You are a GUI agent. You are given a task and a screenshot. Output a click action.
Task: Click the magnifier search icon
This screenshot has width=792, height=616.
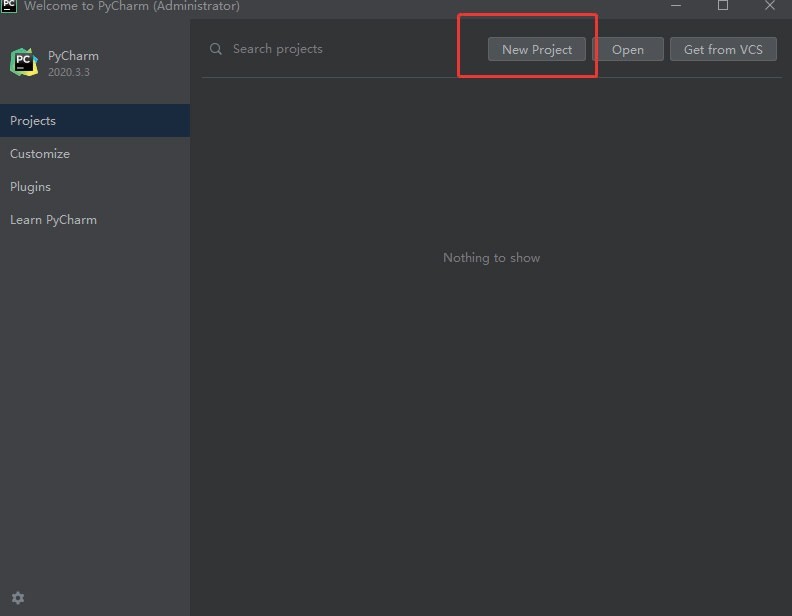(x=216, y=49)
